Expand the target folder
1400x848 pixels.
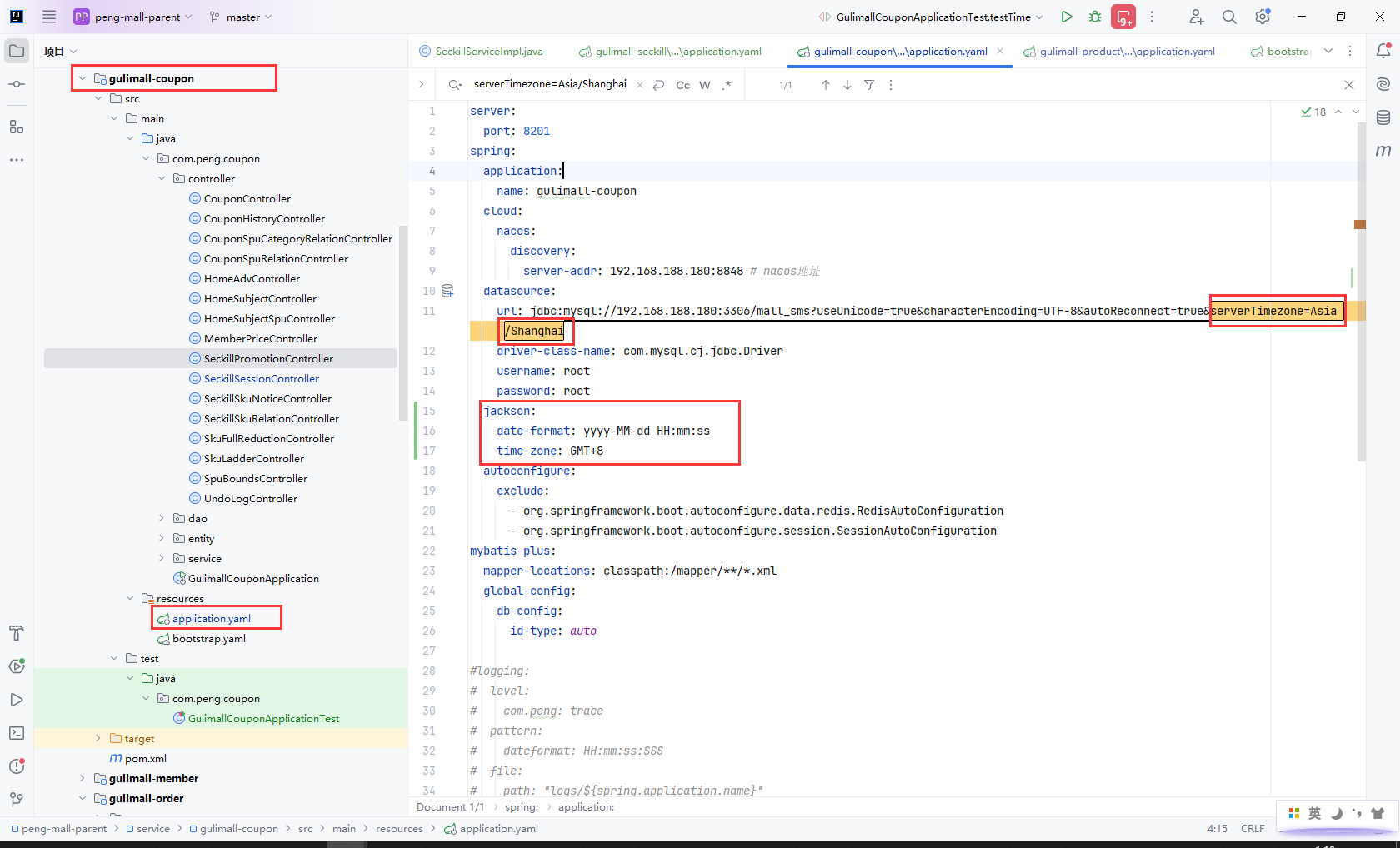[98, 738]
